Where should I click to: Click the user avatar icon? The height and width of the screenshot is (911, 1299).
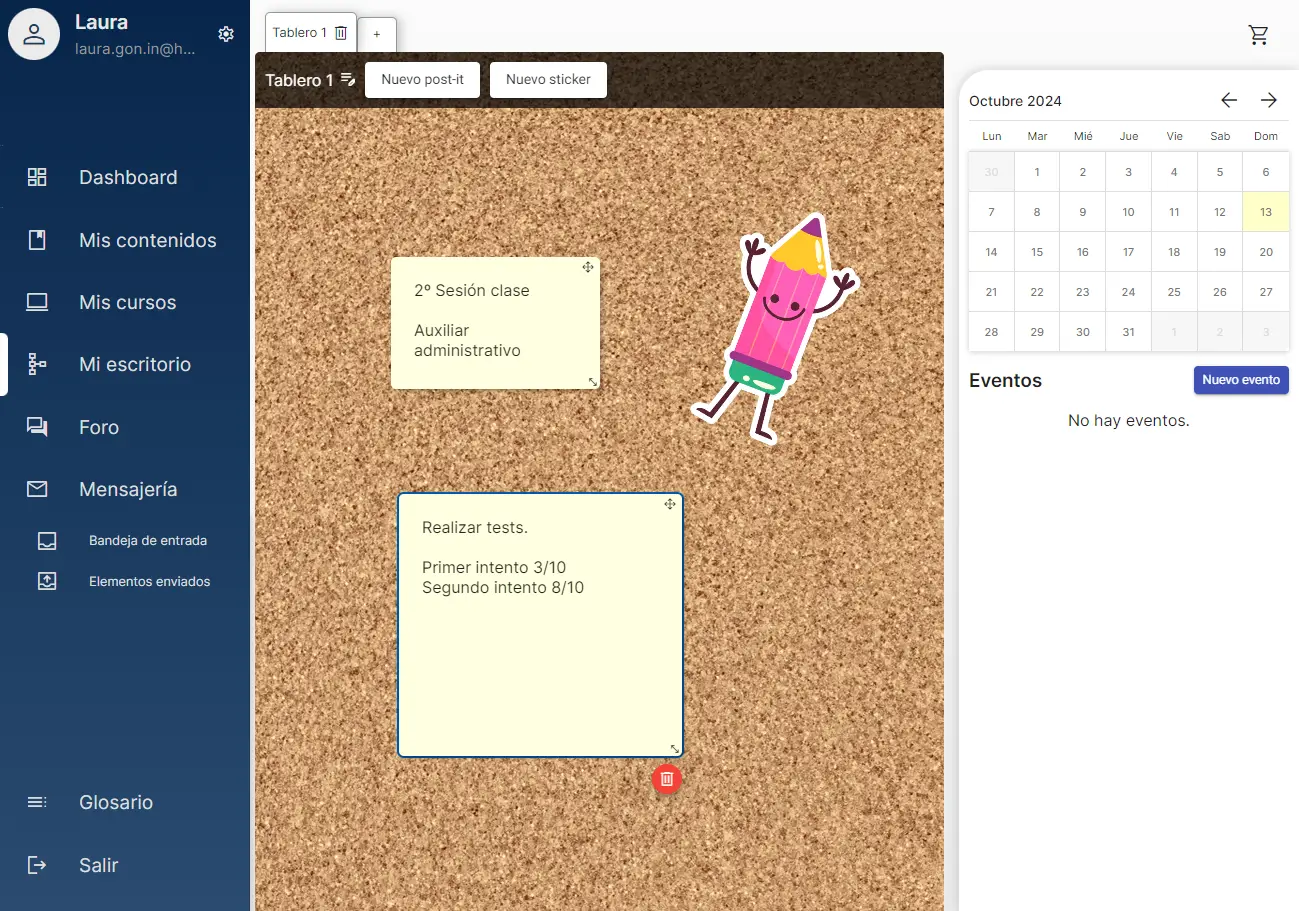[x=34, y=34]
